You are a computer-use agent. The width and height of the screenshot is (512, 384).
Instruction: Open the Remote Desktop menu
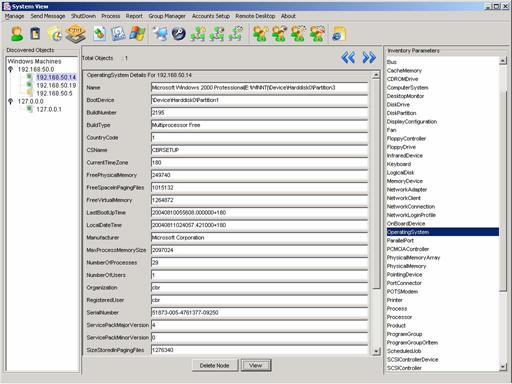pyautogui.click(x=255, y=16)
